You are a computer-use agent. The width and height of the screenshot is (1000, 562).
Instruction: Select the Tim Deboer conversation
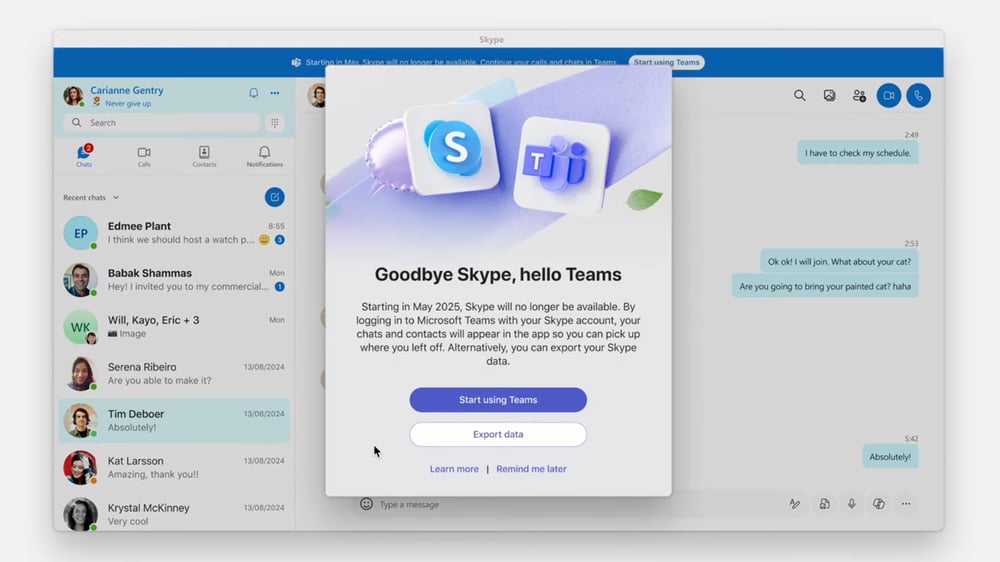tap(173, 420)
